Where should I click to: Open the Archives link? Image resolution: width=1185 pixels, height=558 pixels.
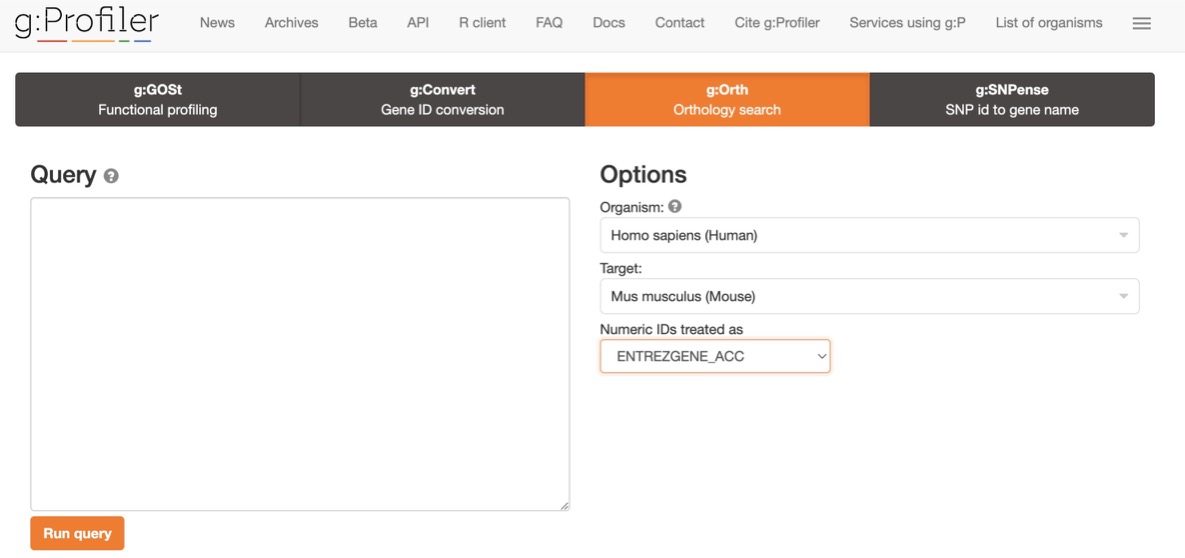291,23
